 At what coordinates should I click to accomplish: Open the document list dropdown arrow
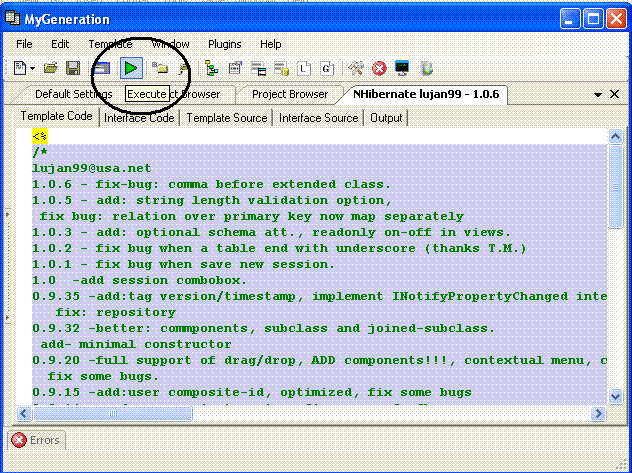tap(598, 95)
